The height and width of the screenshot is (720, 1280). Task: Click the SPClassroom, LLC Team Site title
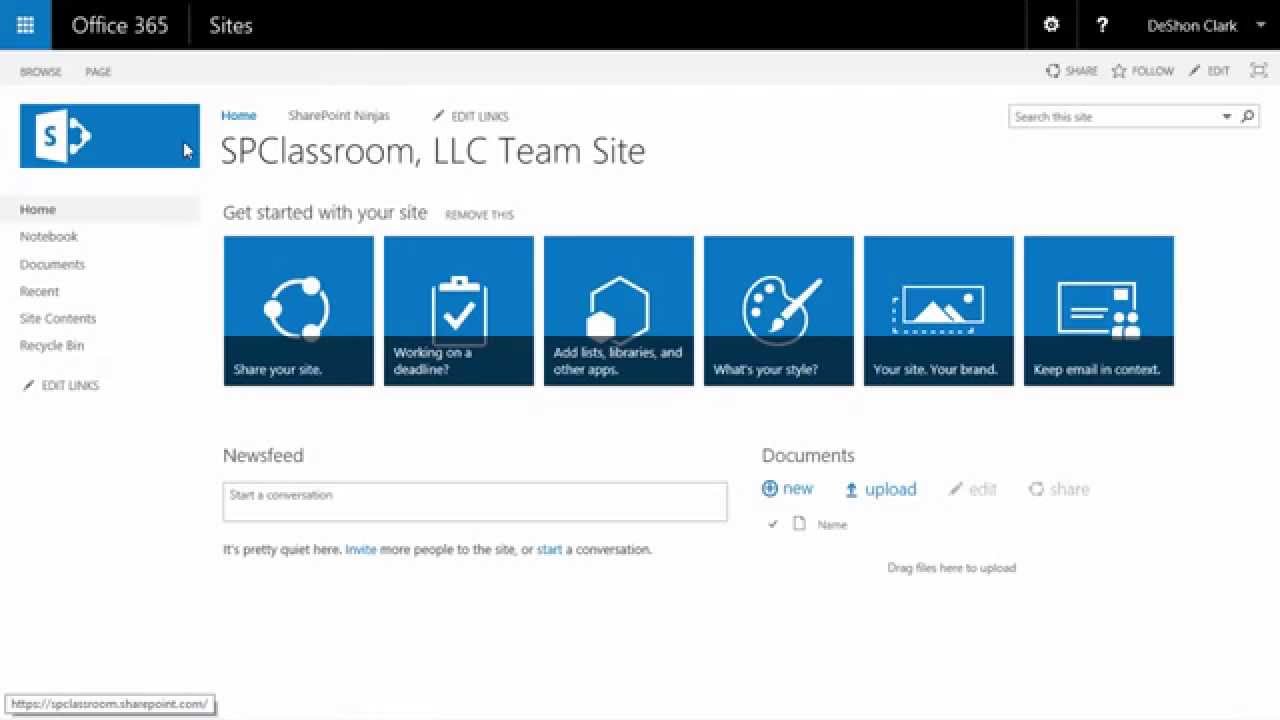click(x=433, y=151)
